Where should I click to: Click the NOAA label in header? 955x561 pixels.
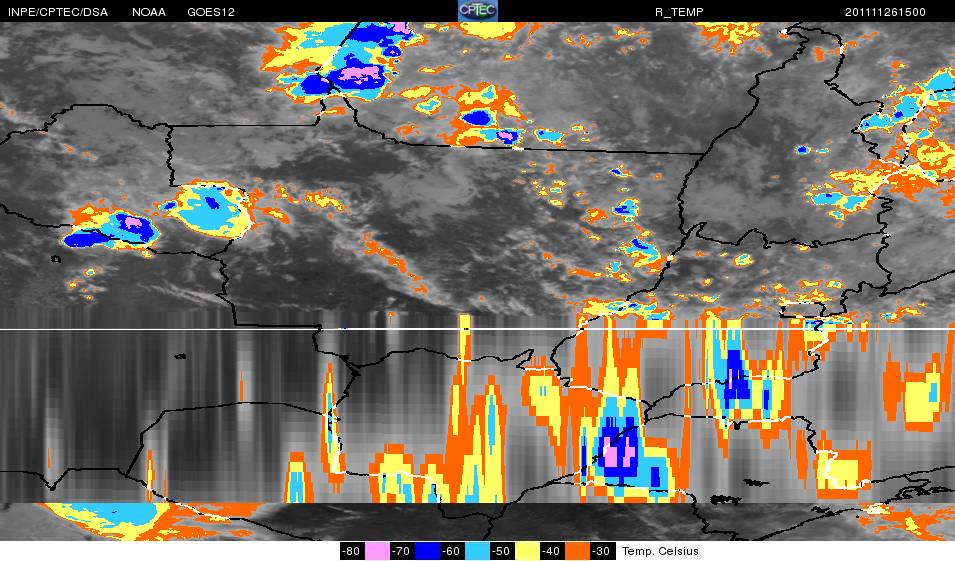149,11
